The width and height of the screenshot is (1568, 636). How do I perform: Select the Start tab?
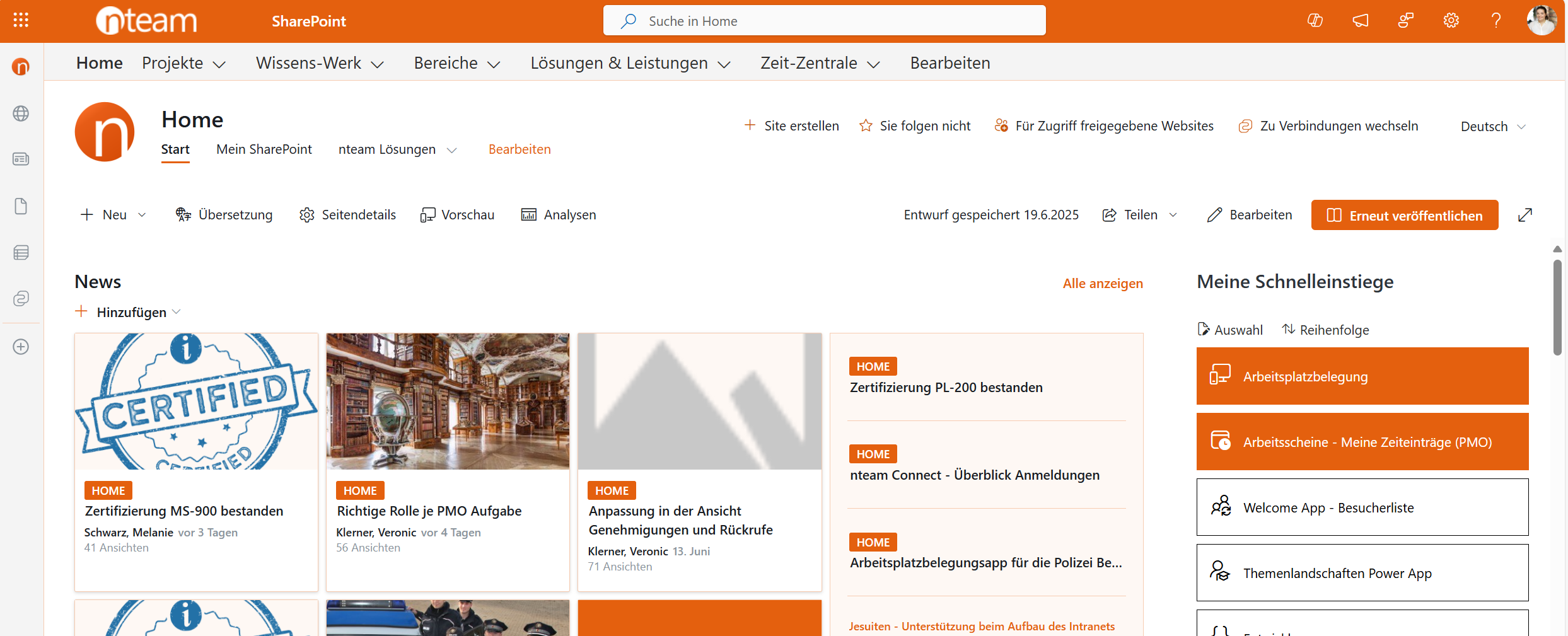point(175,149)
